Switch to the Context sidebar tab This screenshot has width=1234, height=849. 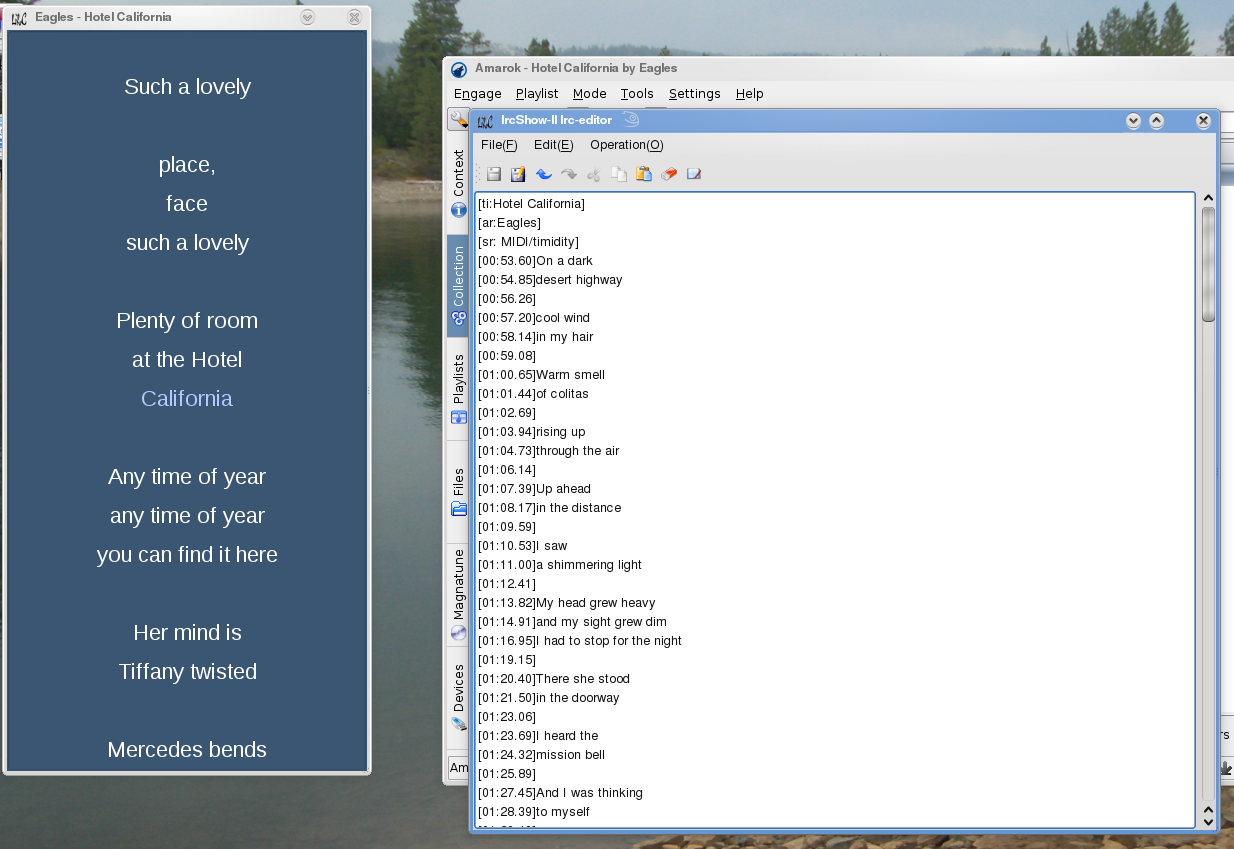click(x=459, y=183)
